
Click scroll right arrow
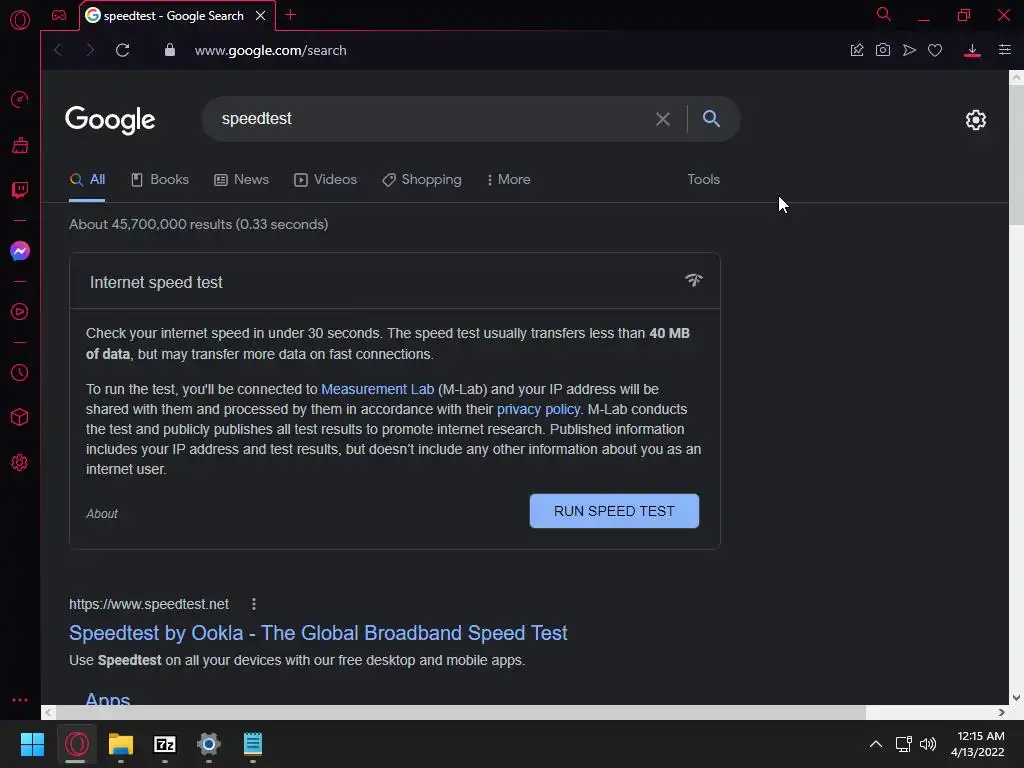coord(1001,712)
